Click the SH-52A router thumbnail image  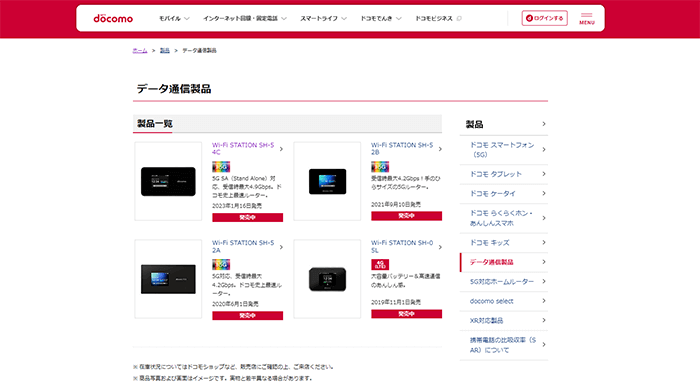point(168,279)
